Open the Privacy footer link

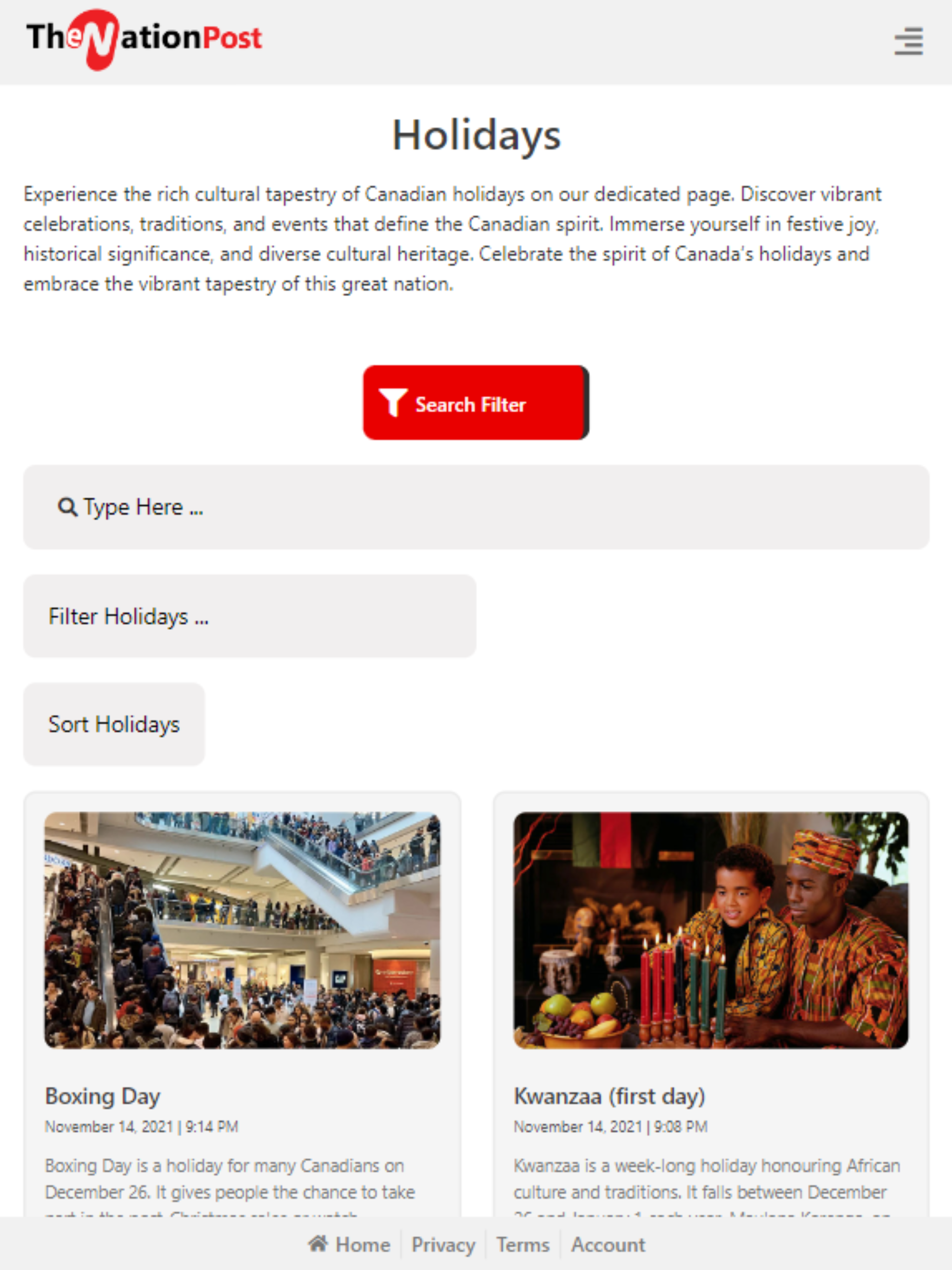coord(443,1244)
